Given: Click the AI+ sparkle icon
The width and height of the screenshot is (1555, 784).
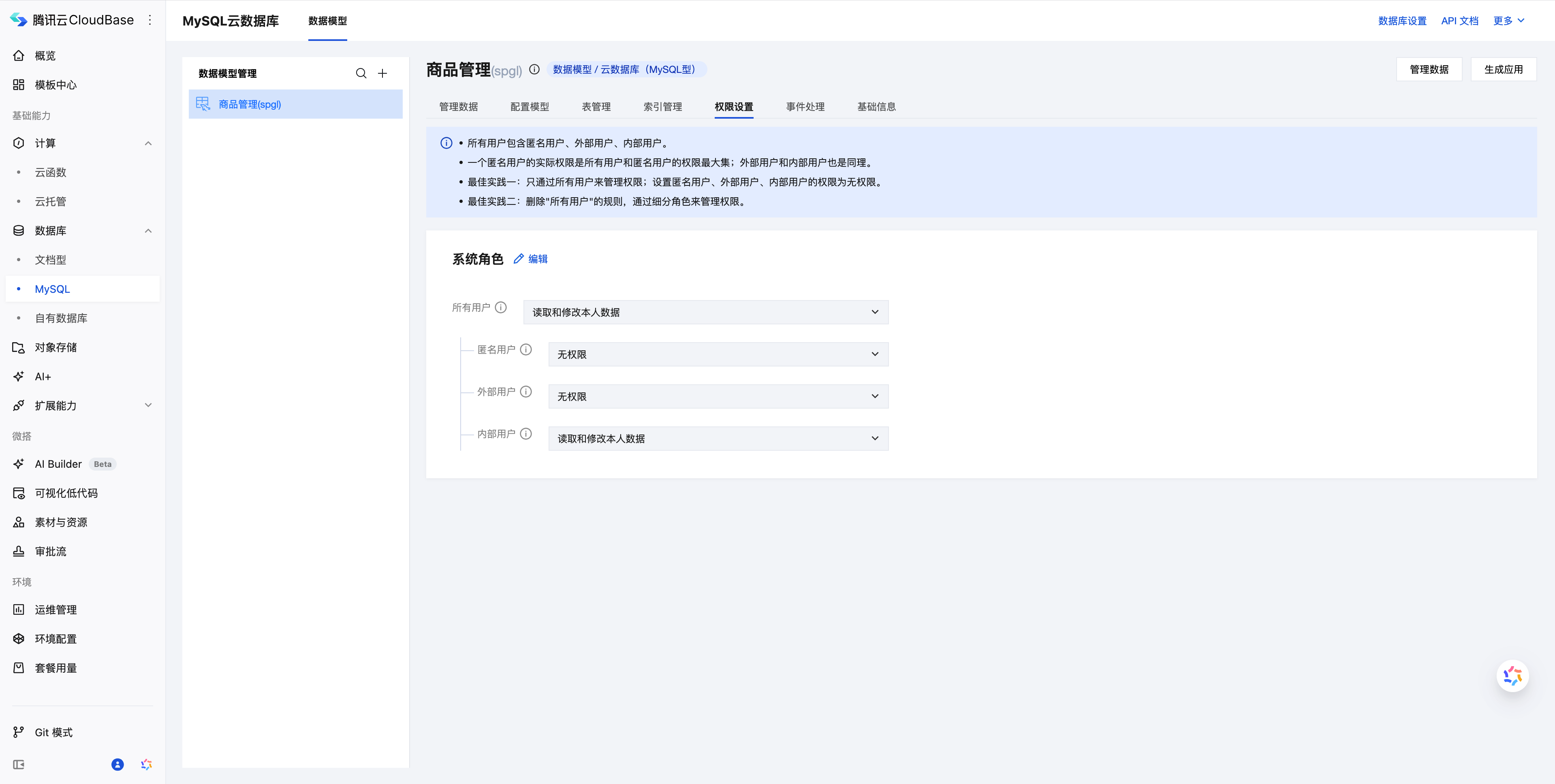Looking at the screenshot, I should [19, 376].
